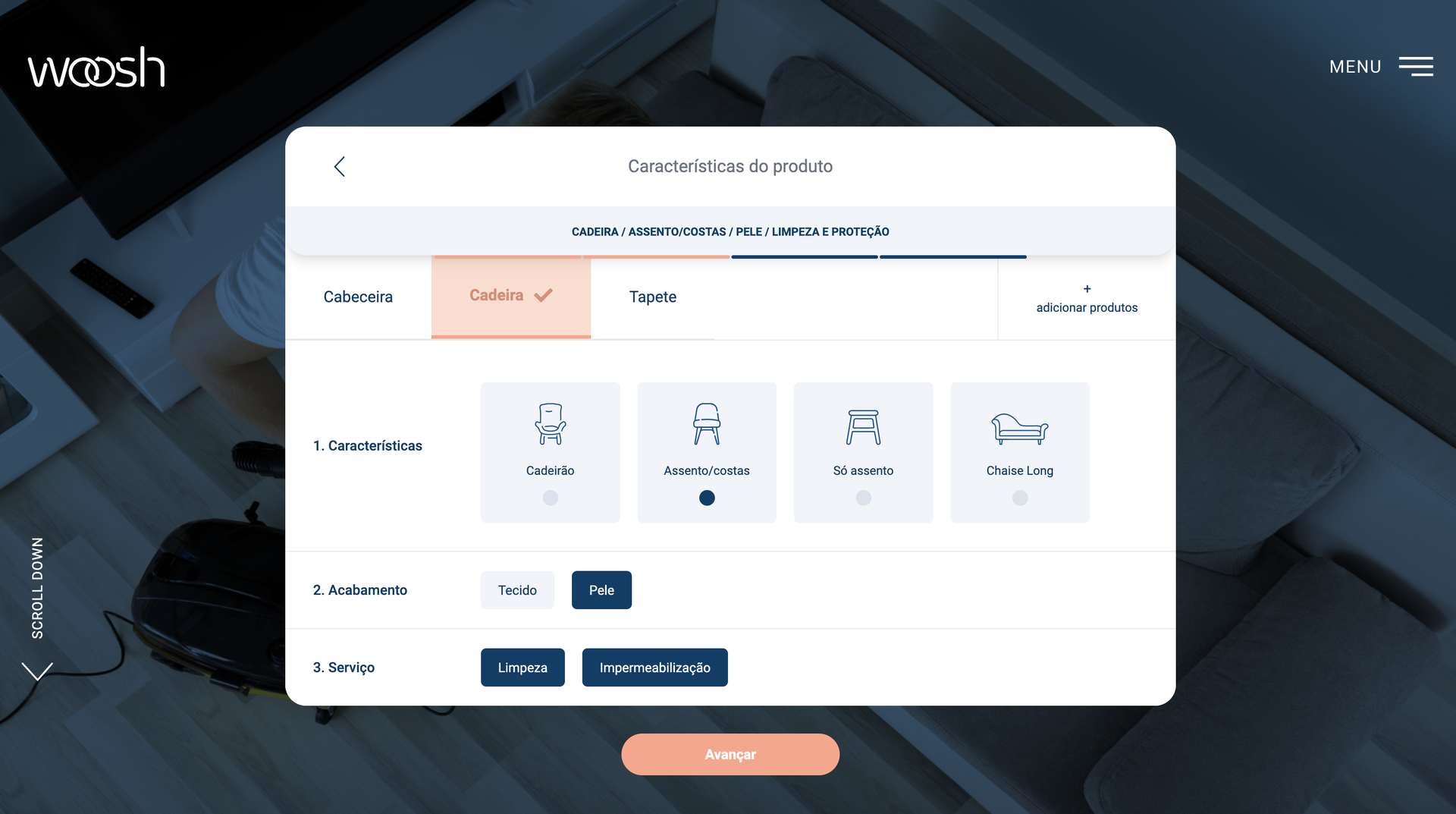Toggle Limpeza service
Image resolution: width=1456 pixels, height=814 pixels.
coord(522,668)
